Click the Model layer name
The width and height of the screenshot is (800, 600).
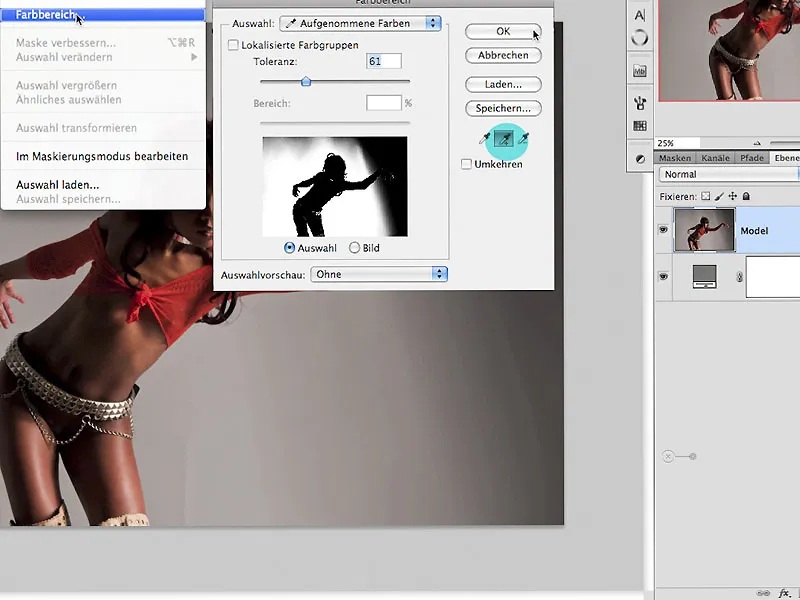click(x=754, y=231)
